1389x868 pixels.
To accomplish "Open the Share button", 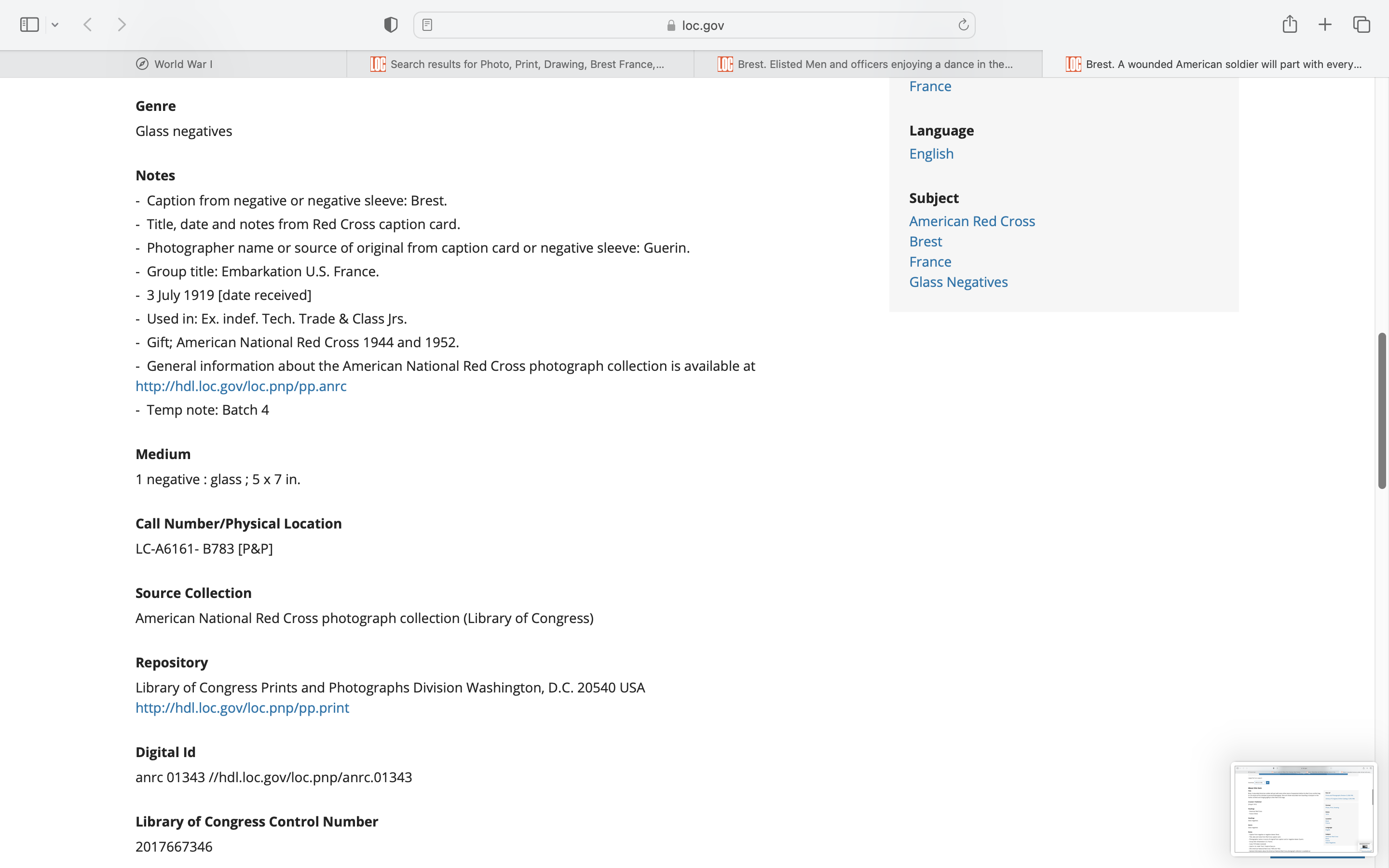I will 1289,24.
